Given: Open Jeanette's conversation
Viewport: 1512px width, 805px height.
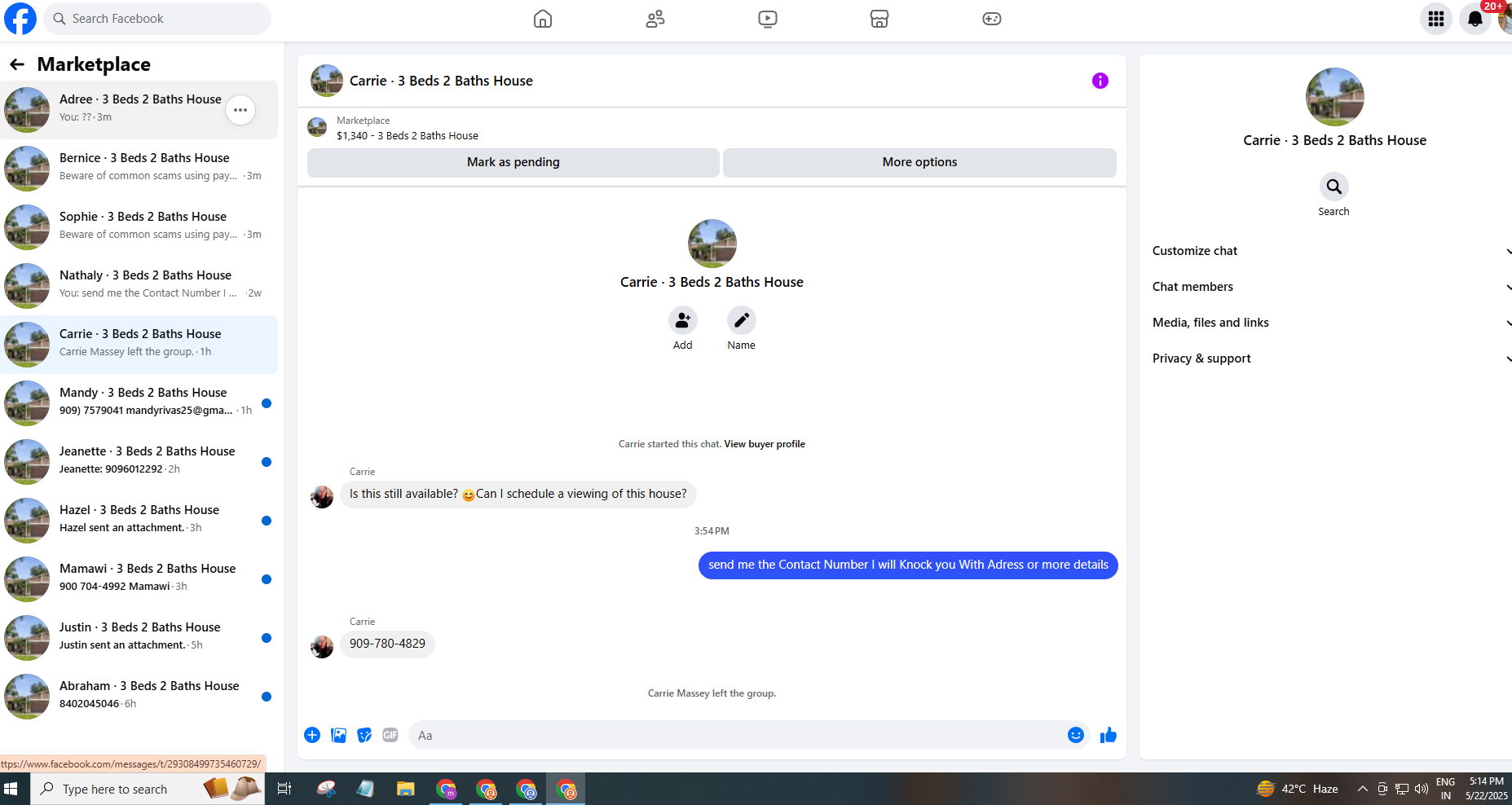Looking at the screenshot, I should [139, 462].
